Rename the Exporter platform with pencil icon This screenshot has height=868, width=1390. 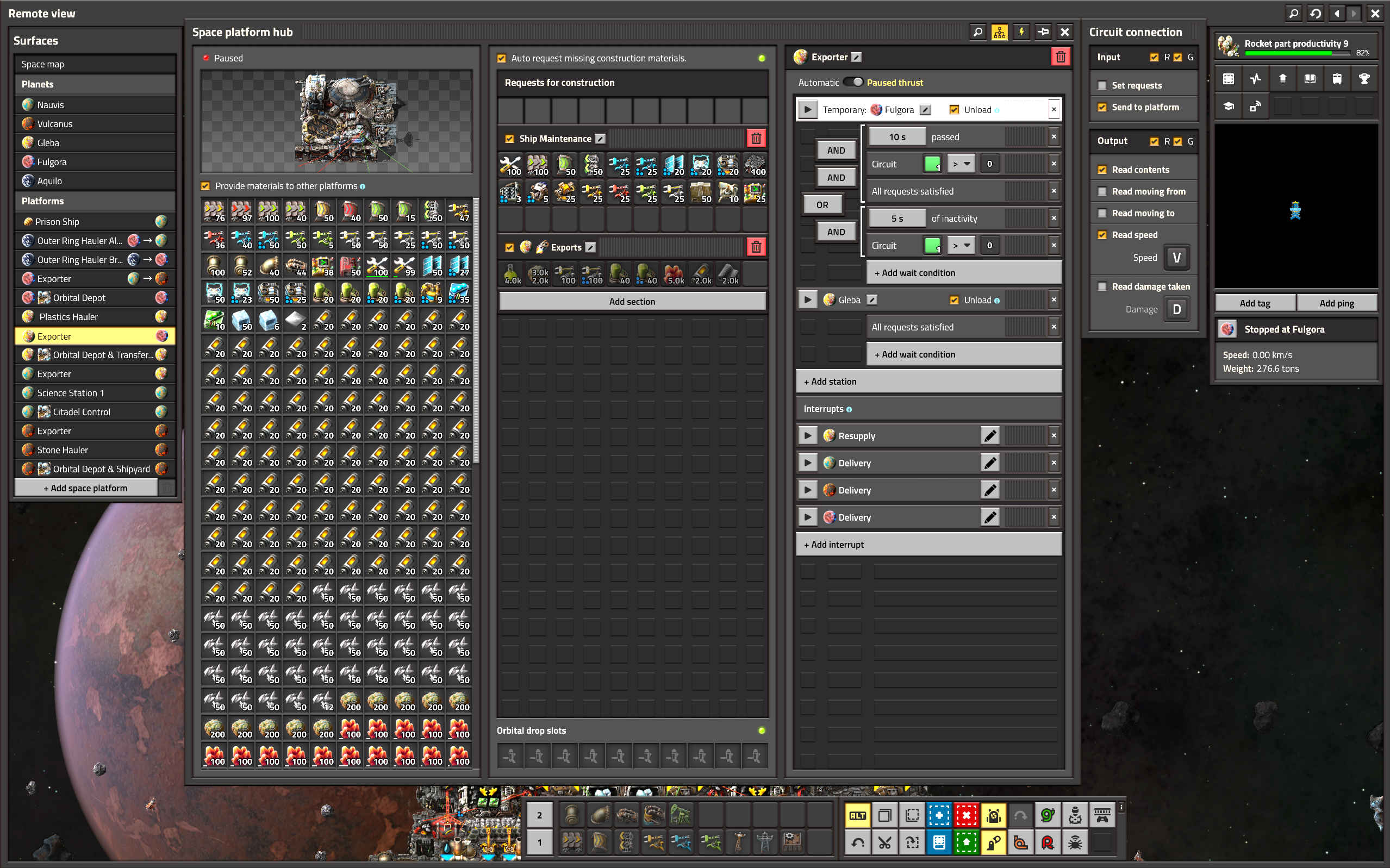point(856,57)
